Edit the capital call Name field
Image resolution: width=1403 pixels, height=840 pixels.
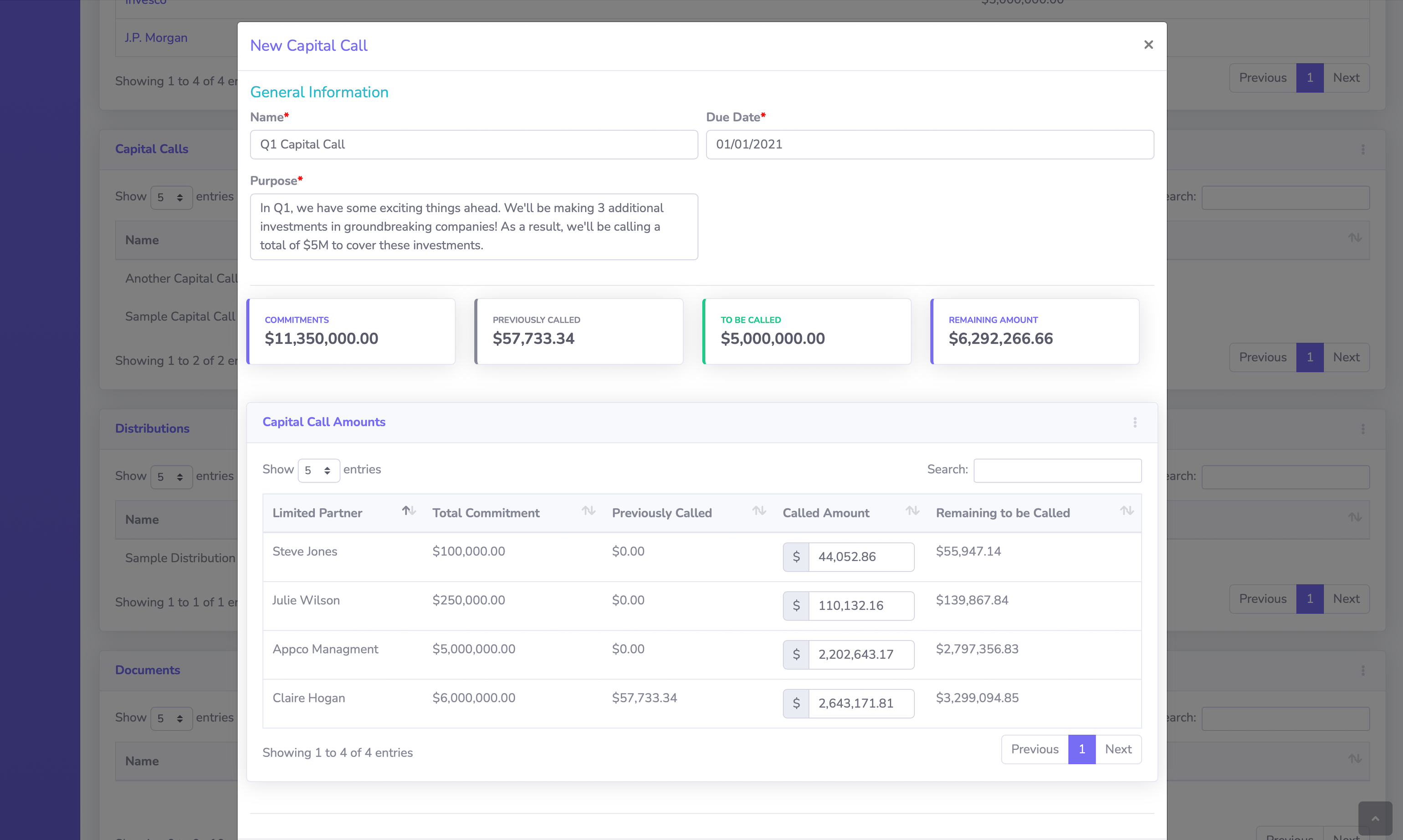[474, 144]
